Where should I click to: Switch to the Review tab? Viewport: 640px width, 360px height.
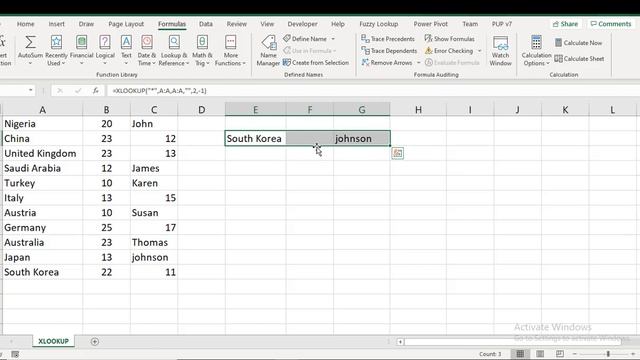237,24
